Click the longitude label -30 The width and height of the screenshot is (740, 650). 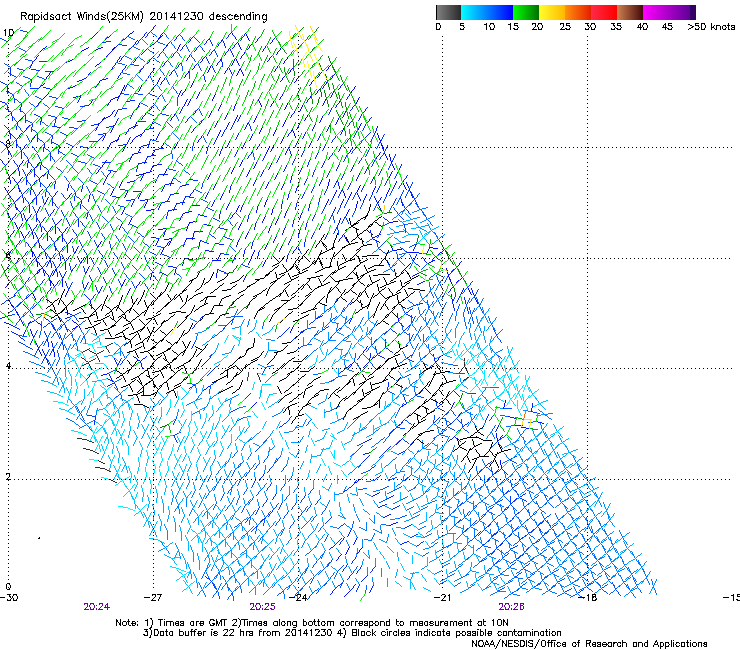coord(9,597)
